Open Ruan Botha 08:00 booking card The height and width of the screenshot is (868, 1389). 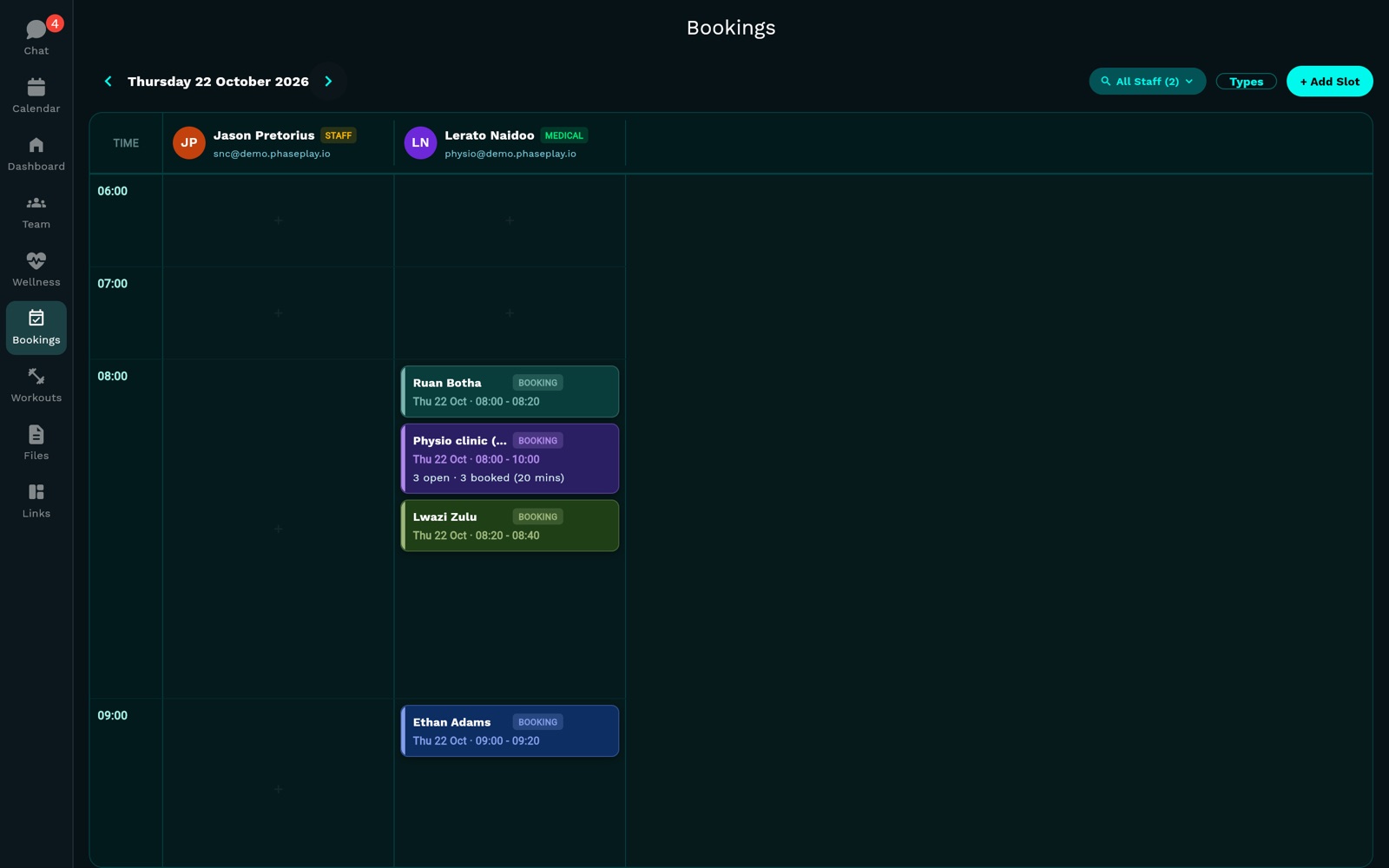(510, 391)
